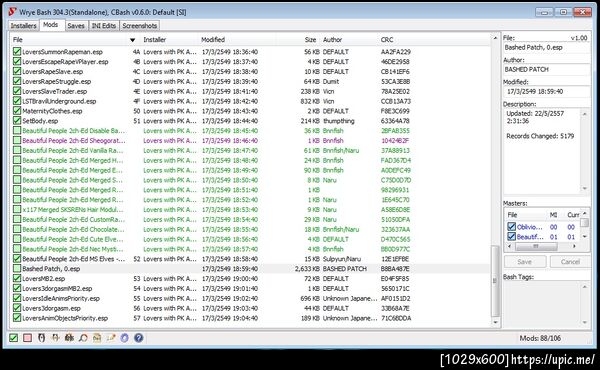Click the dark binoculars-like icon in status bar

69,338
